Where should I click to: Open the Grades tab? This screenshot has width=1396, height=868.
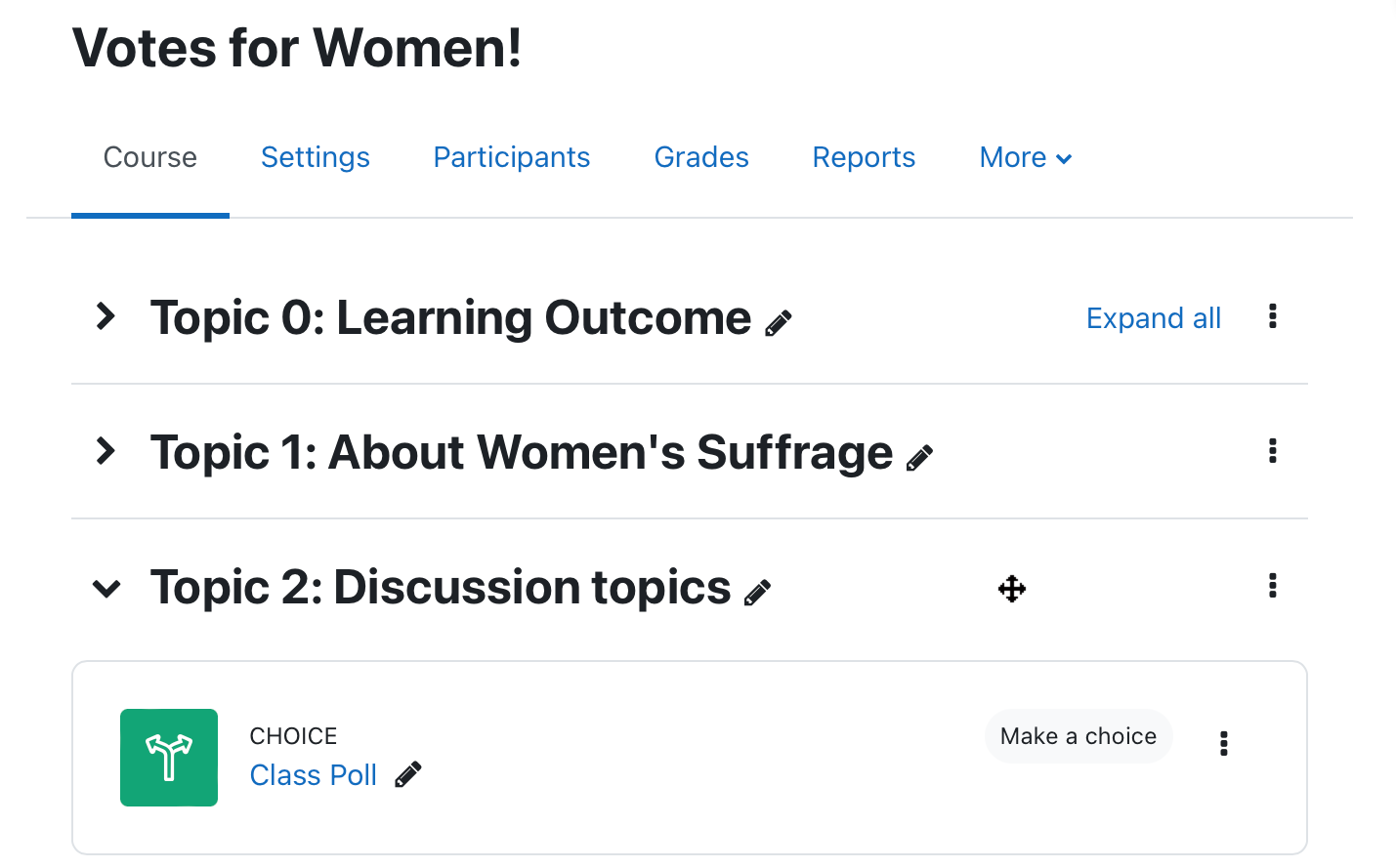701,157
